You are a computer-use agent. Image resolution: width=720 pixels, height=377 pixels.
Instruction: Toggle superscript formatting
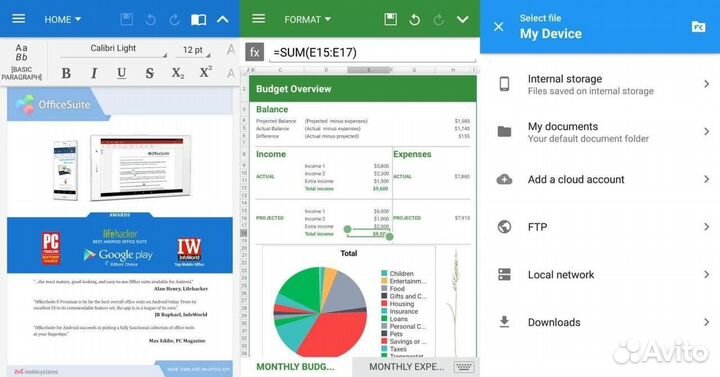[205, 72]
